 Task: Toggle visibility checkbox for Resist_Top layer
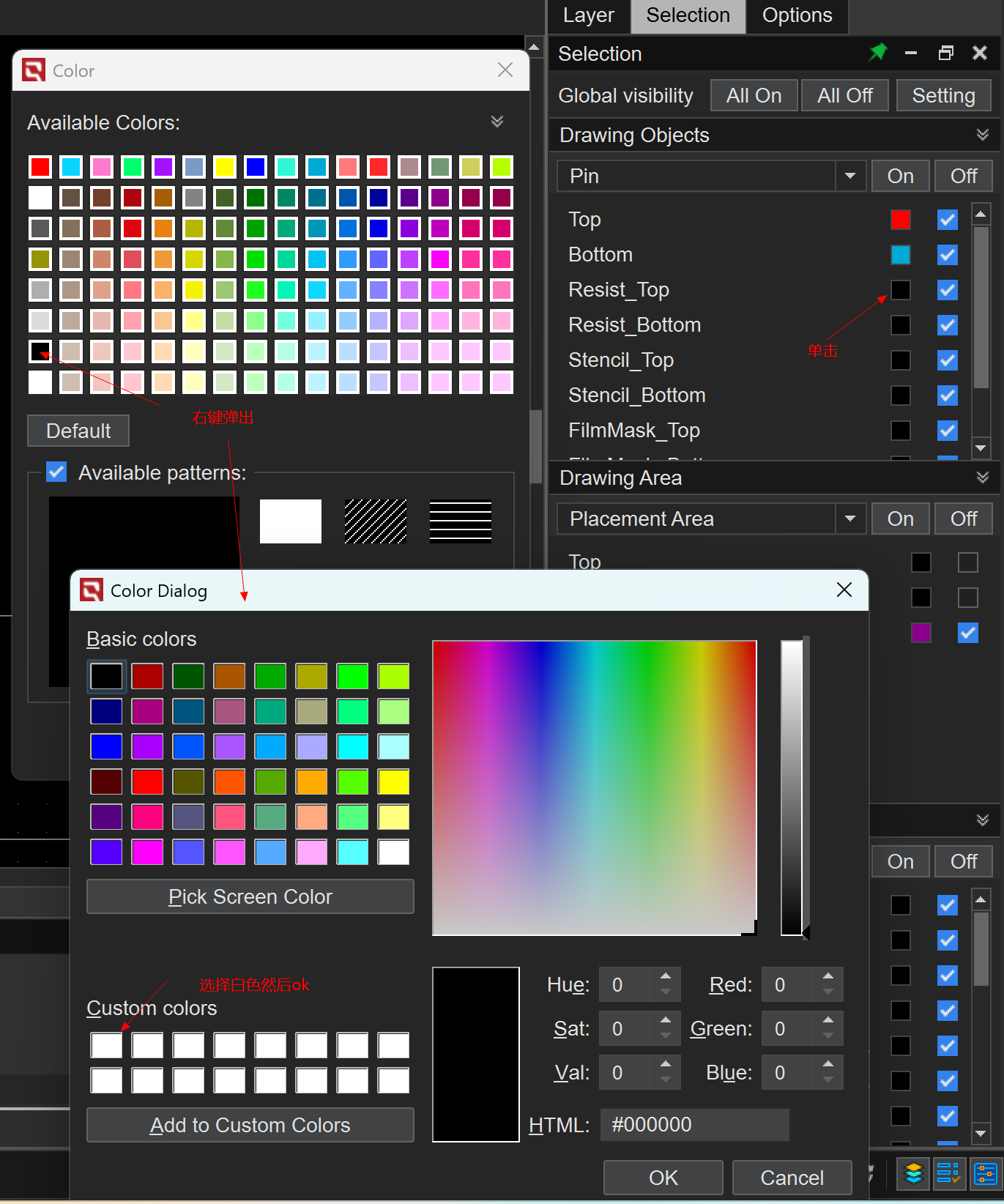[x=948, y=290]
